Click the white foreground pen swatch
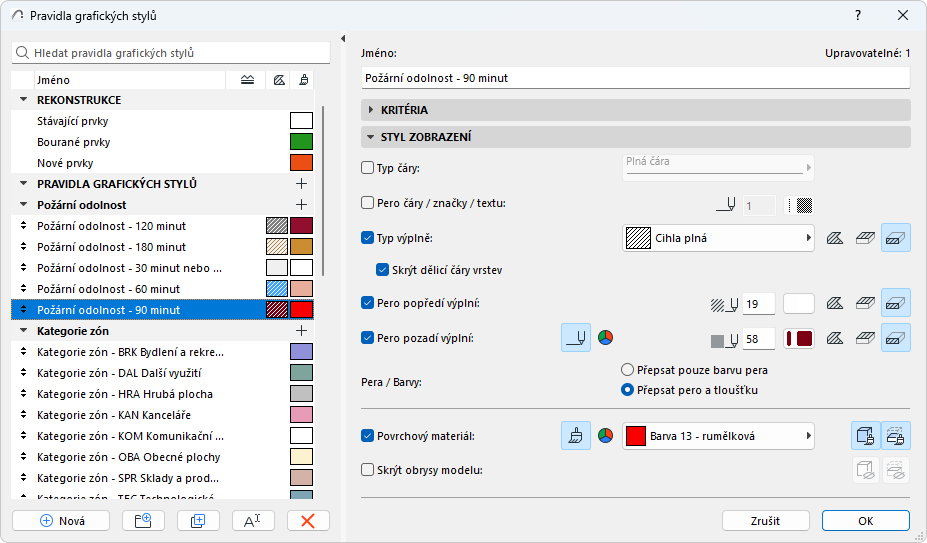927x543 pixels. point(799,303)
